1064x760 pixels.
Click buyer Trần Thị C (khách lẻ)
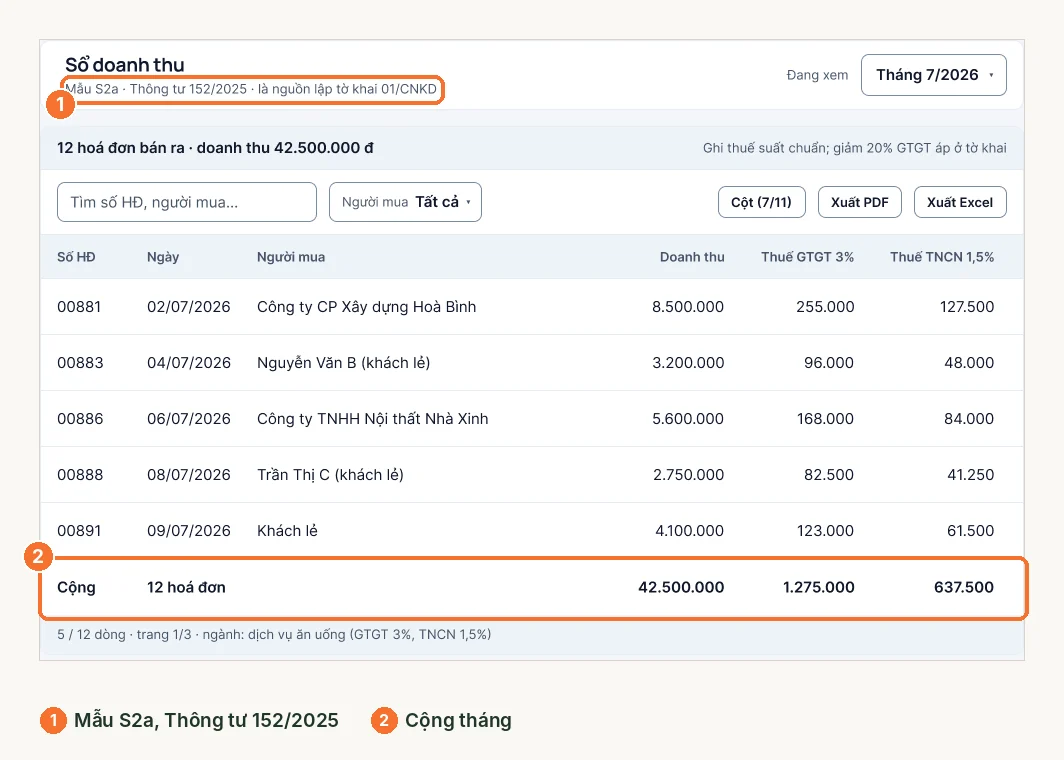pyautogui.click(x=330, y=475)
